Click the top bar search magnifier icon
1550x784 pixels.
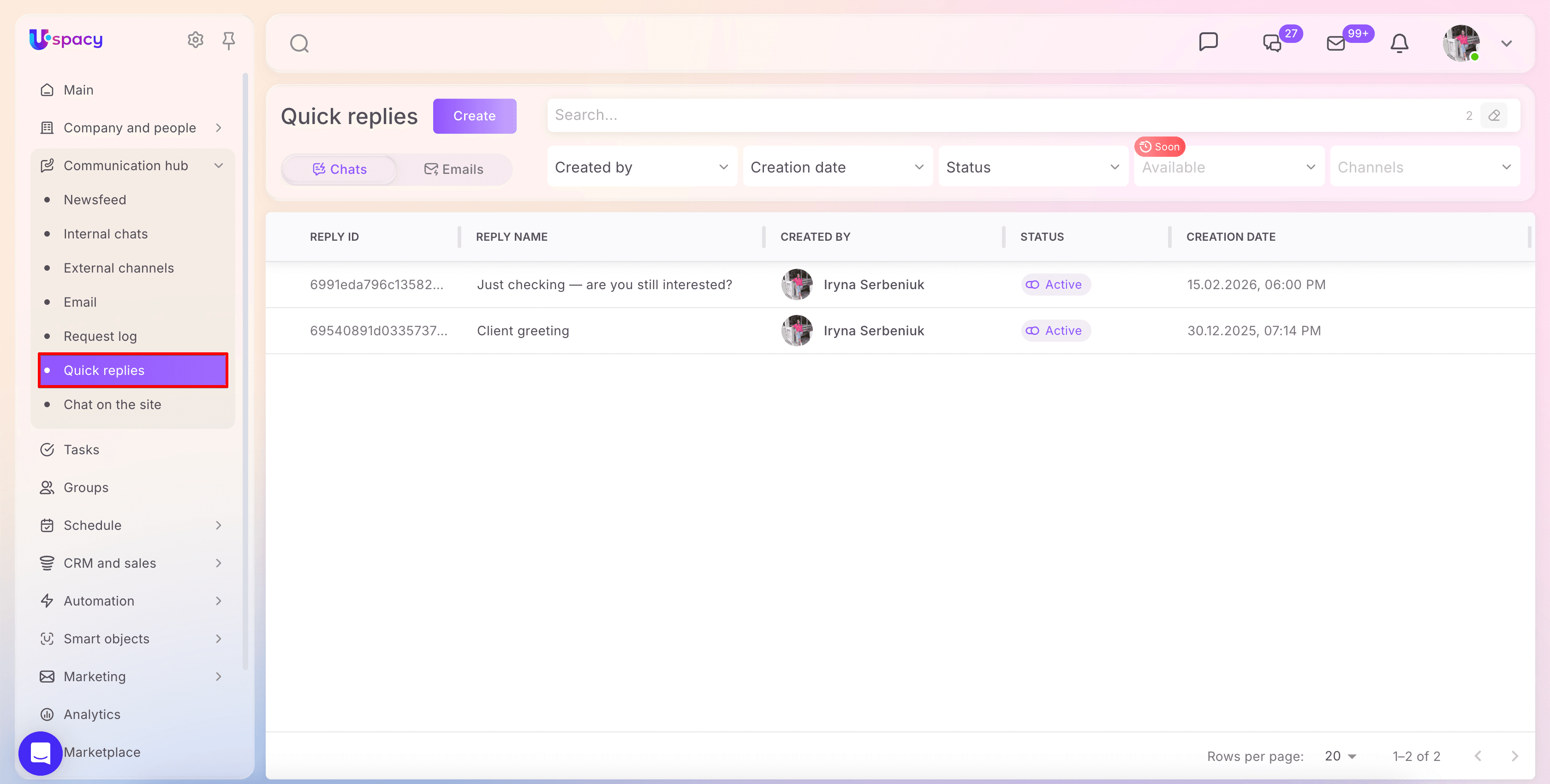[x=299, y=43]
